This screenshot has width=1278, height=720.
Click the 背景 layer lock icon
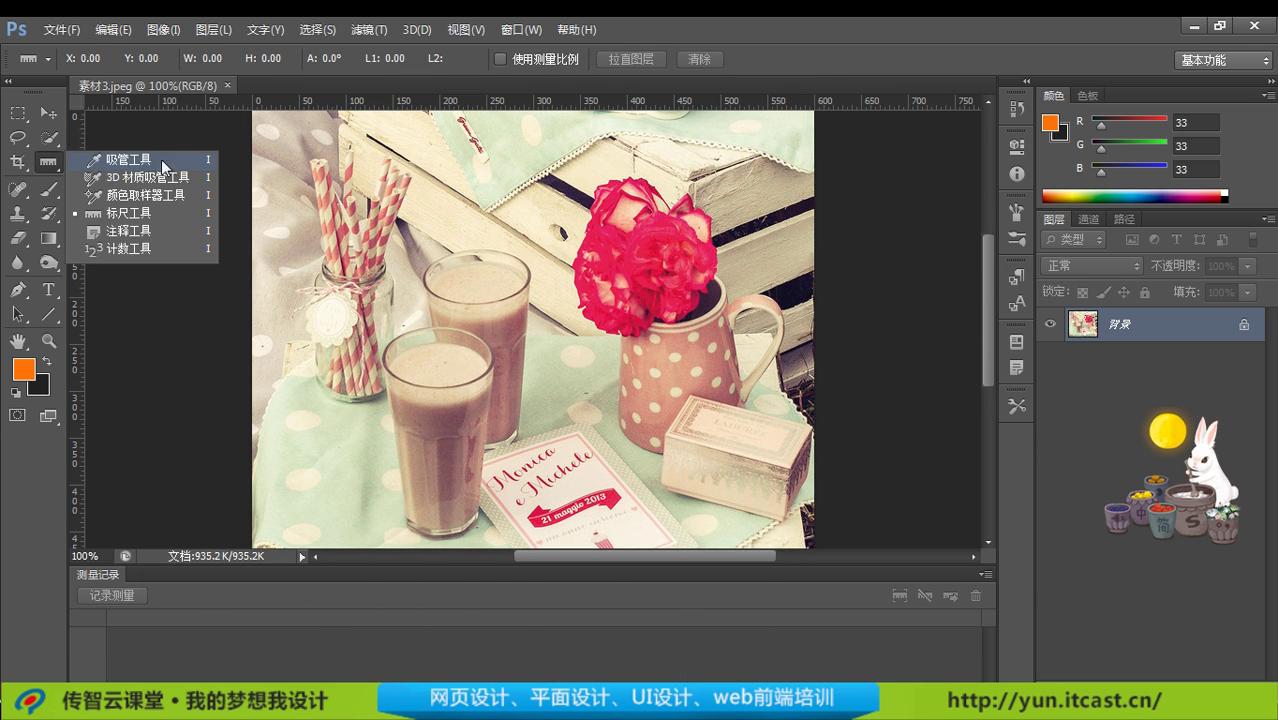pyautogui.click(x=1243, y=323)
